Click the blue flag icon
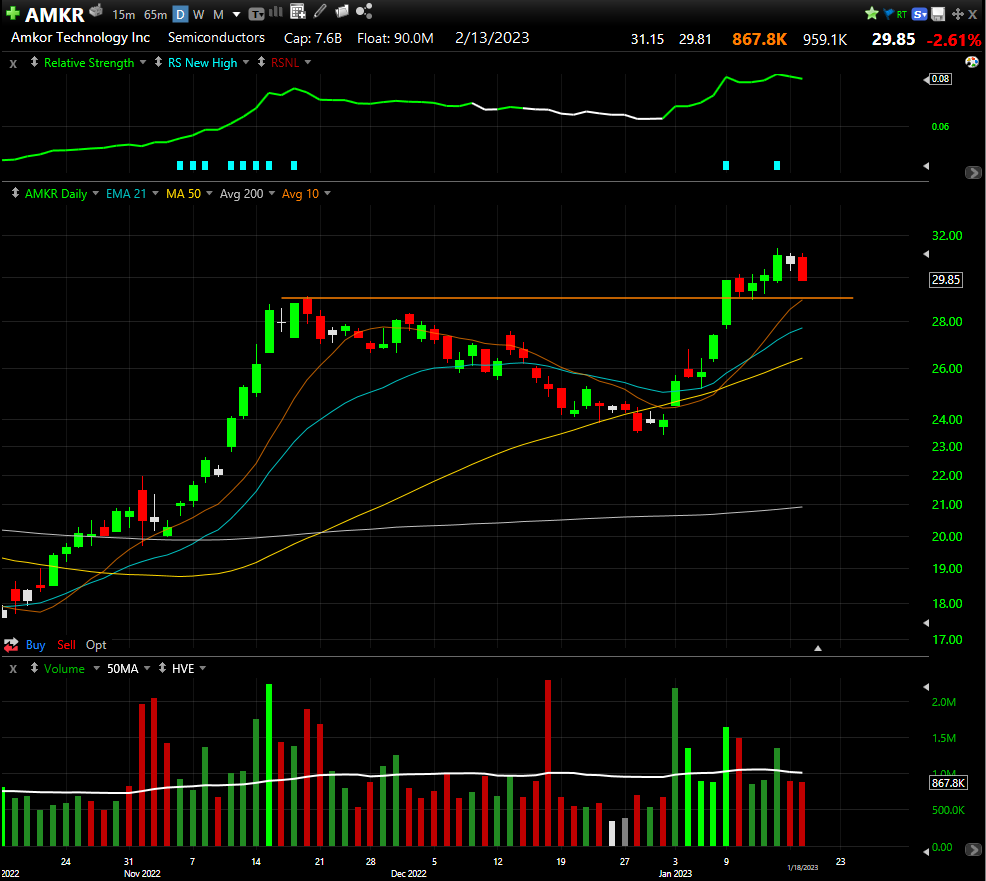 coord(888,14)
